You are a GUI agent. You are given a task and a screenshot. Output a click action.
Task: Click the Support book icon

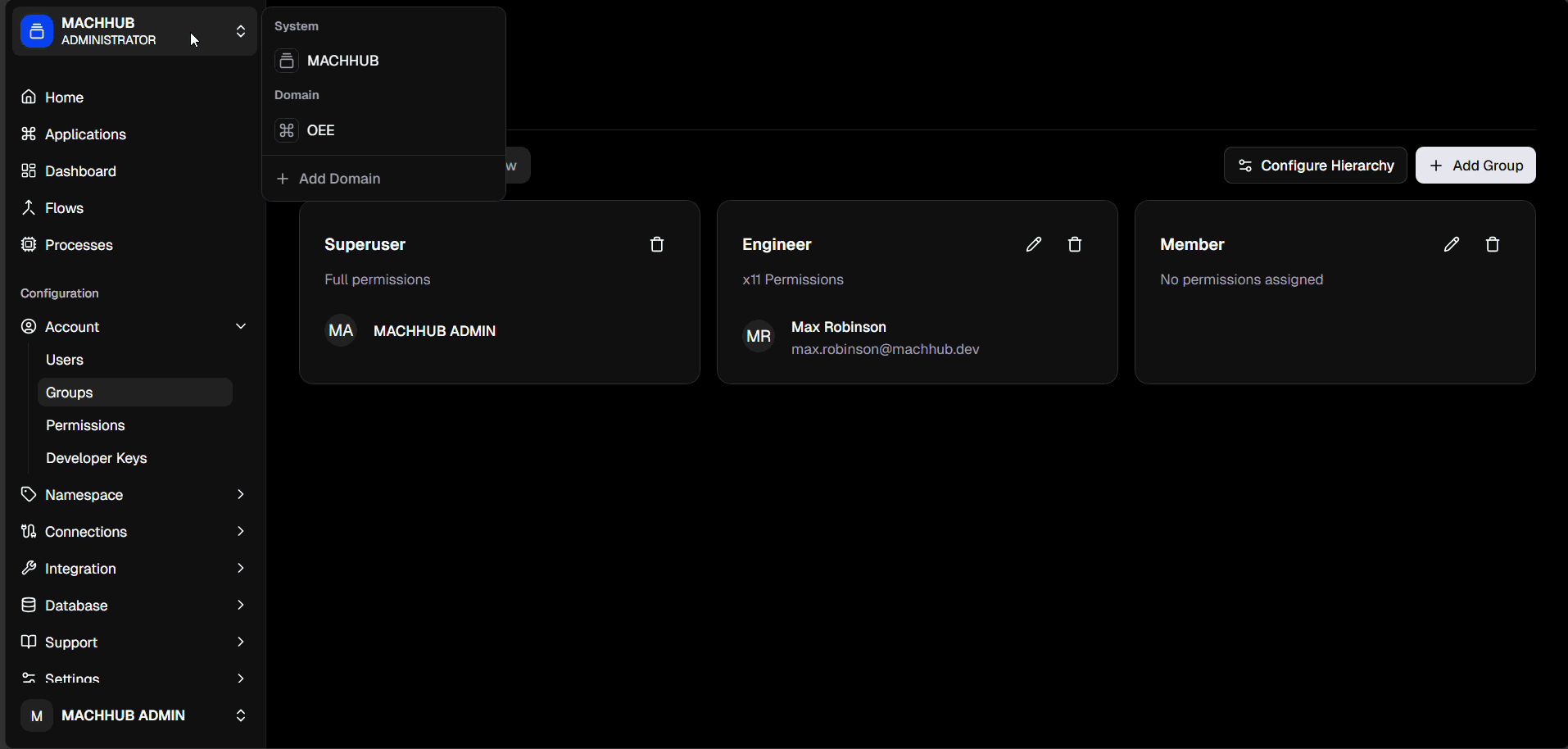click(29, 642)
